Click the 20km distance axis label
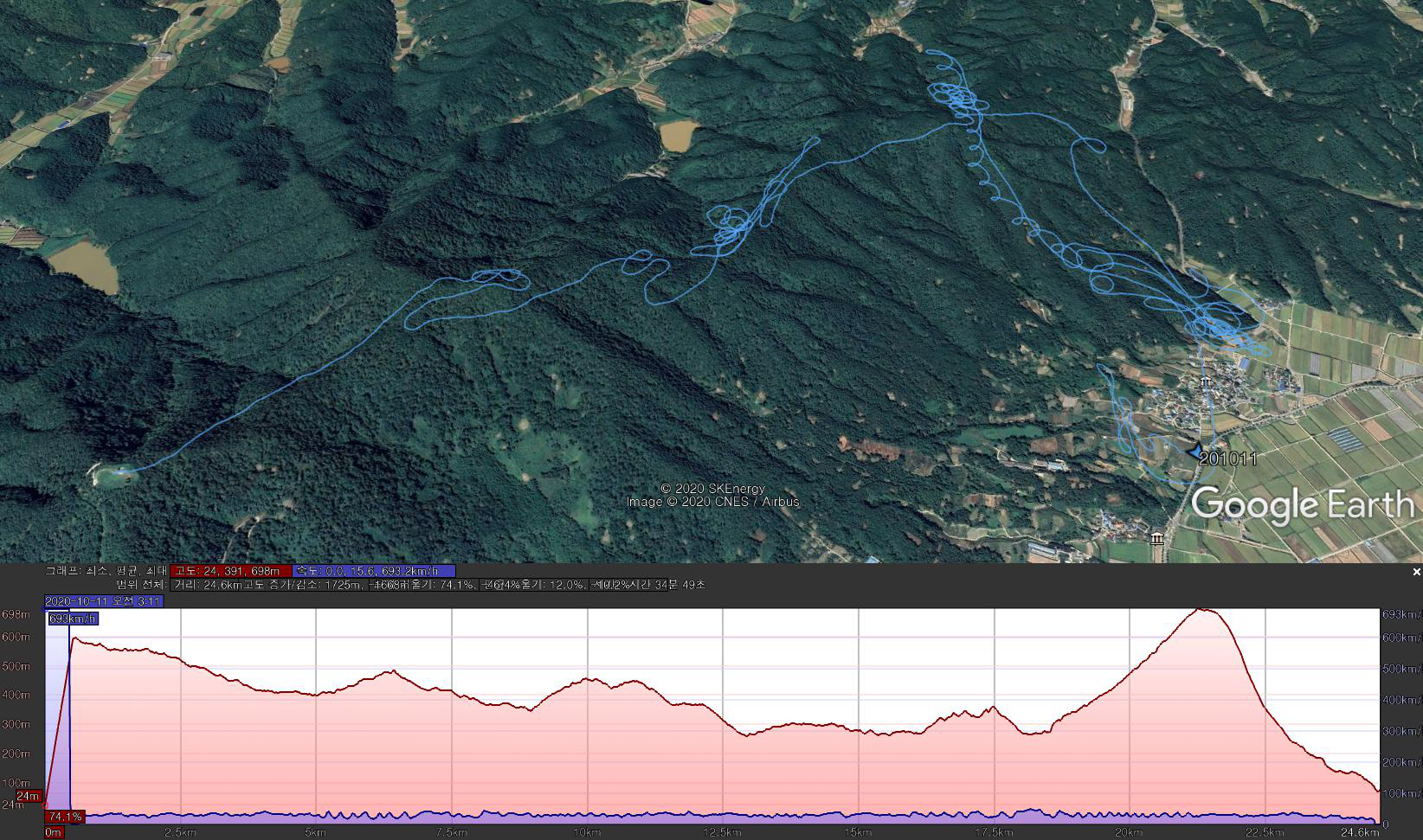 1130,832
